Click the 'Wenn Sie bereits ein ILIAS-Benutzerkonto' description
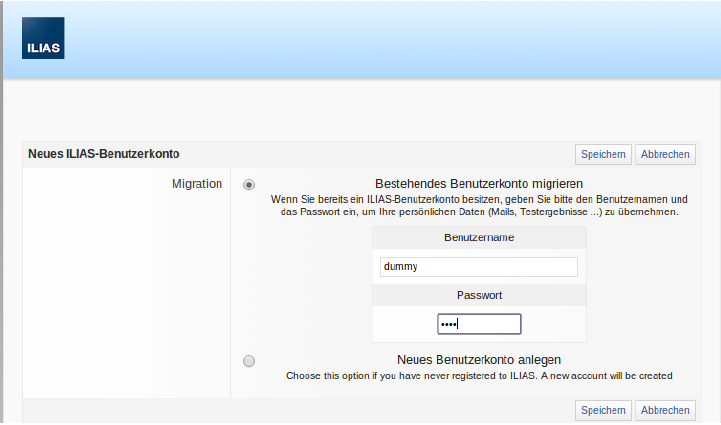This screenshot has height=425, width=721. coord(479,206)
